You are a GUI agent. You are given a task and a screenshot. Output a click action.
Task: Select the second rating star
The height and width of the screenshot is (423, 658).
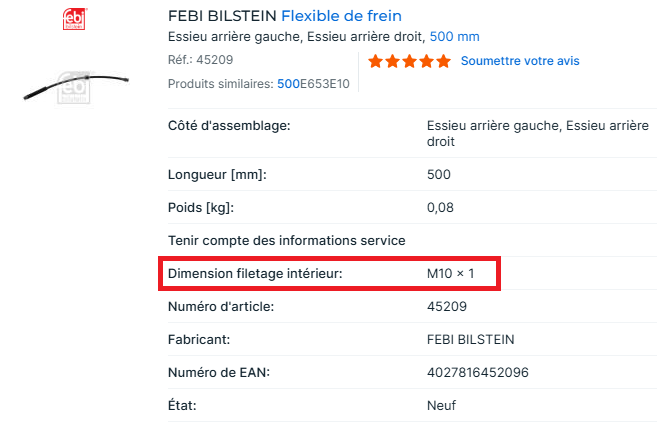(393, 62)
